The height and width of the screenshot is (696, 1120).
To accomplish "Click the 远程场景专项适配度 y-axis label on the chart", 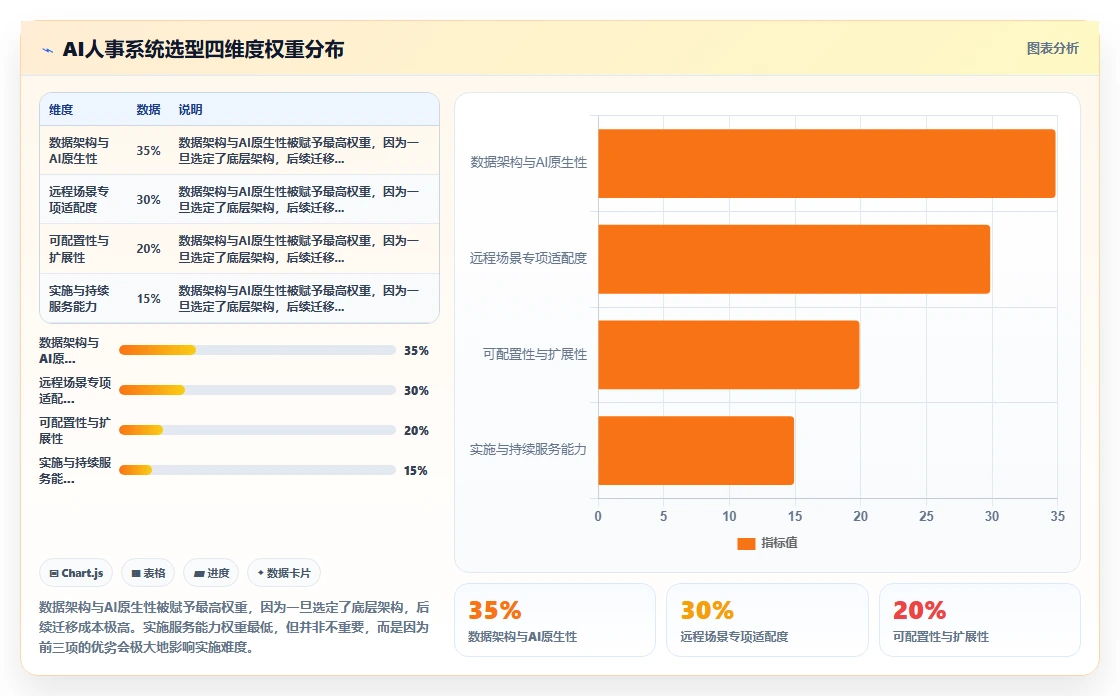I will [x=529, y=258].
